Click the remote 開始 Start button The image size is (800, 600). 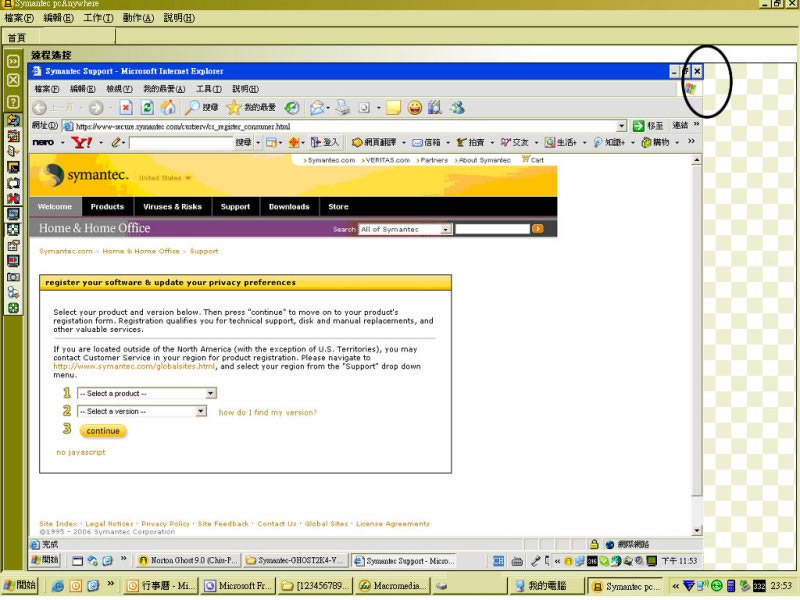[45, 560]
